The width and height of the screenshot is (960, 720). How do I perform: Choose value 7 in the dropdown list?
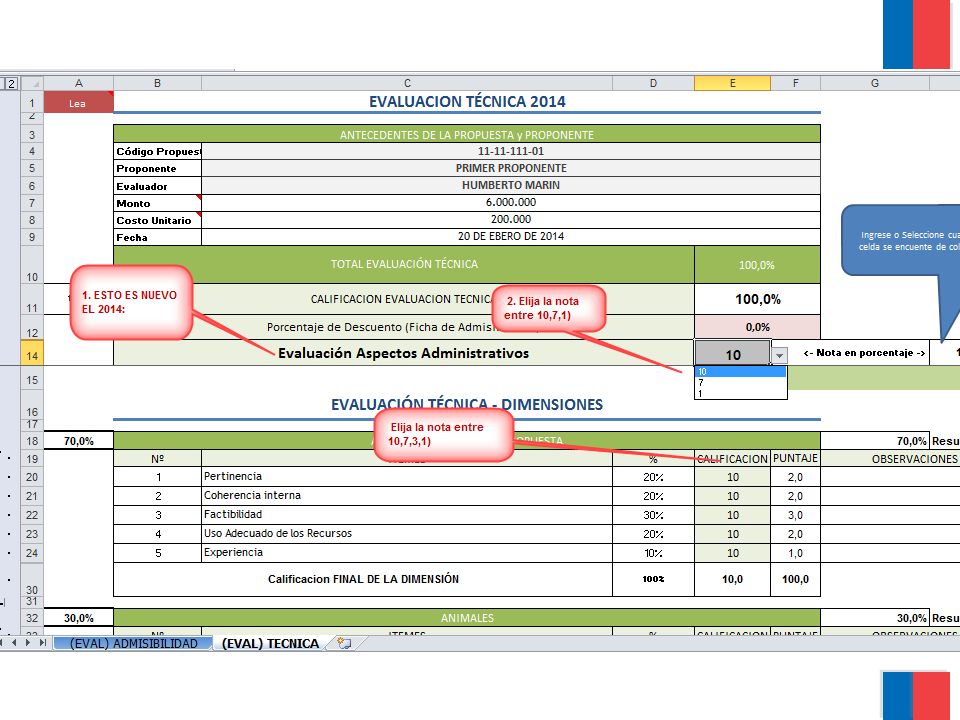click(740, 383)
